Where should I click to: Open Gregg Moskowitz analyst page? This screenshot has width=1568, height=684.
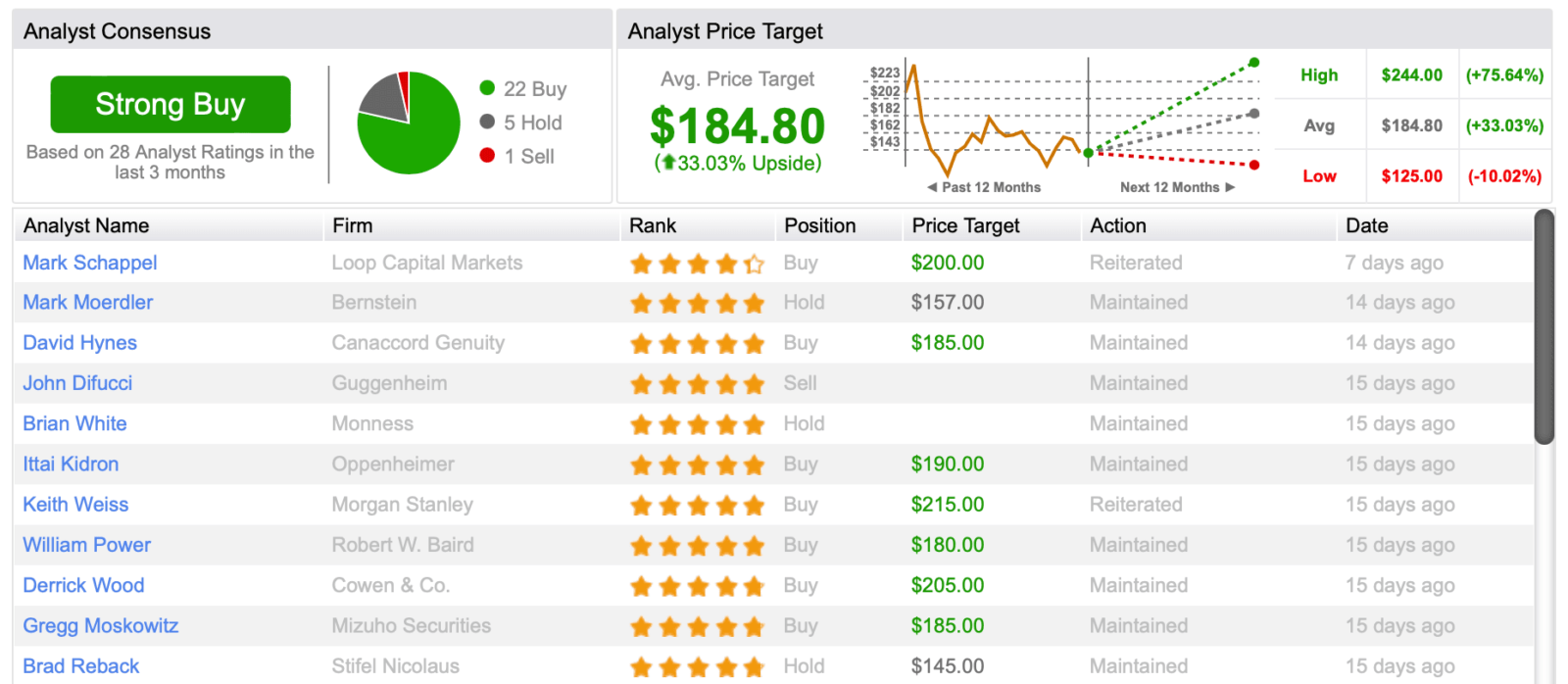(101, 626)
